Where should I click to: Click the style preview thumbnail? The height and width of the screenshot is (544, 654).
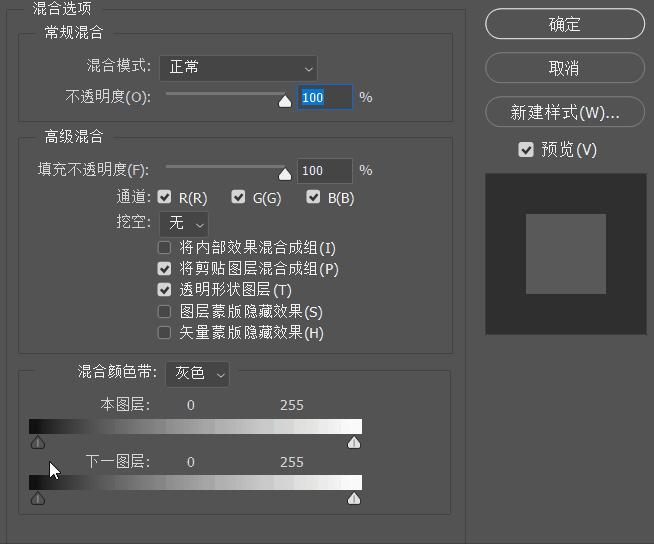566,254
